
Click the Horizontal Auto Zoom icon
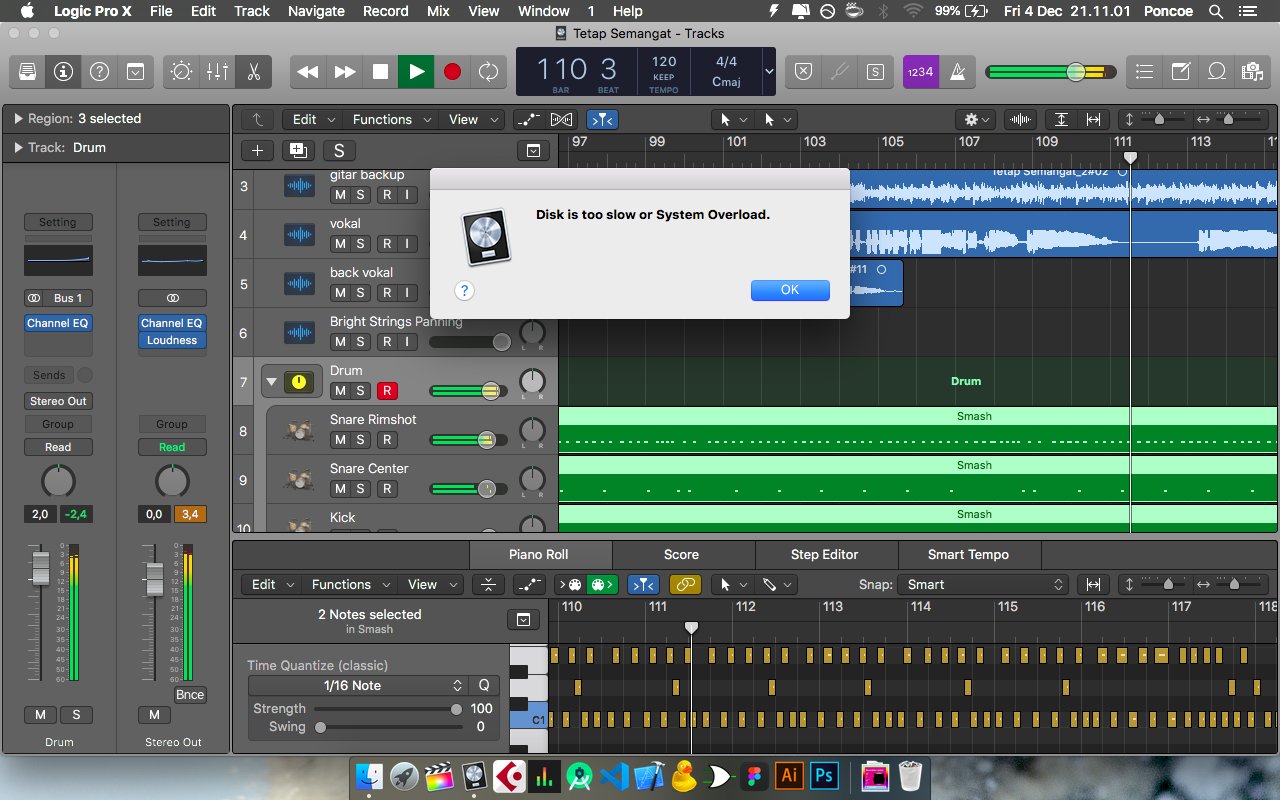point(1093,119)
